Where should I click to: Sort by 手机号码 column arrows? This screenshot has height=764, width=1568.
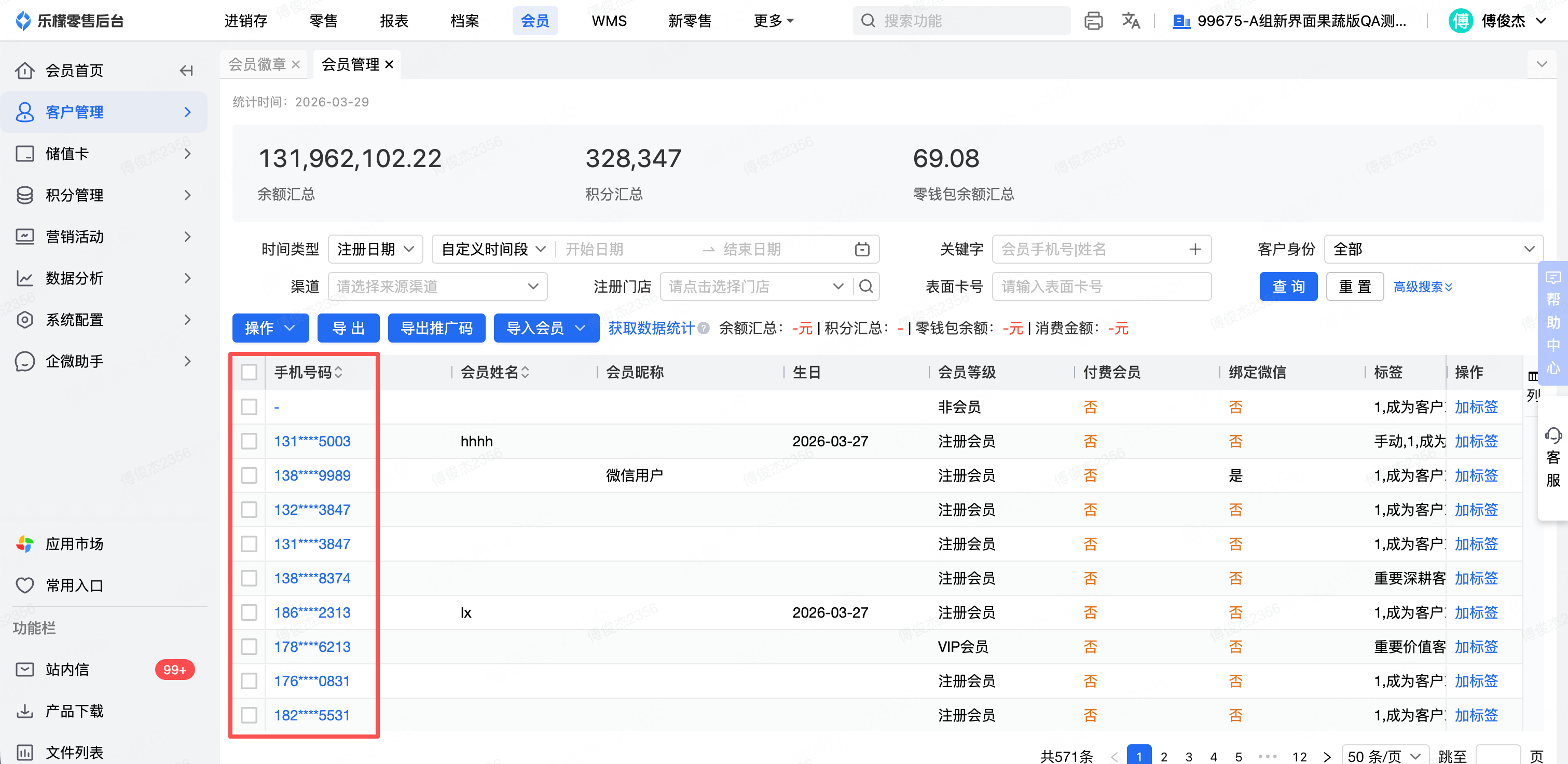click(338, 372)
